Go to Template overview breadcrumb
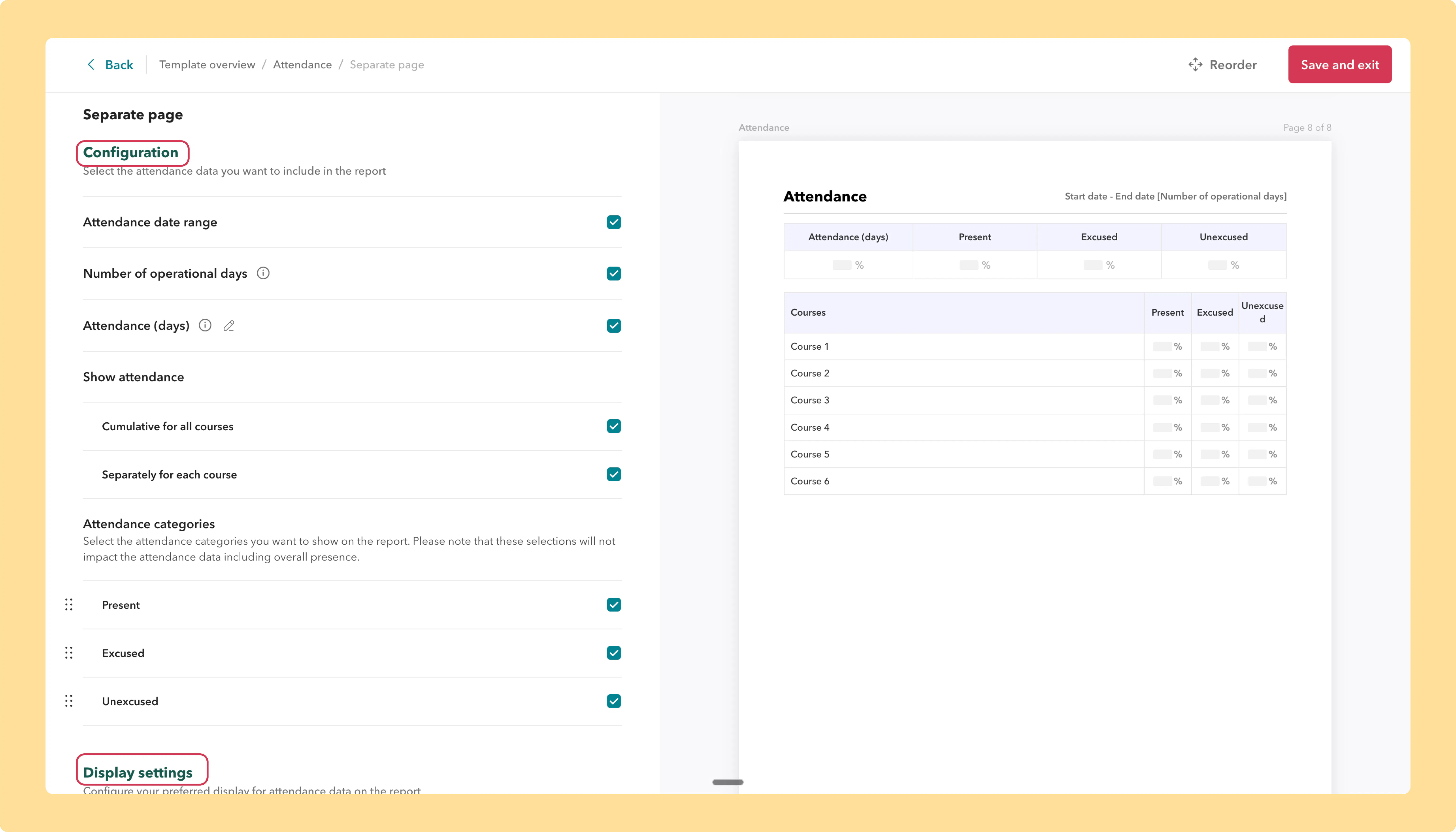 click(x=207, y=65)
